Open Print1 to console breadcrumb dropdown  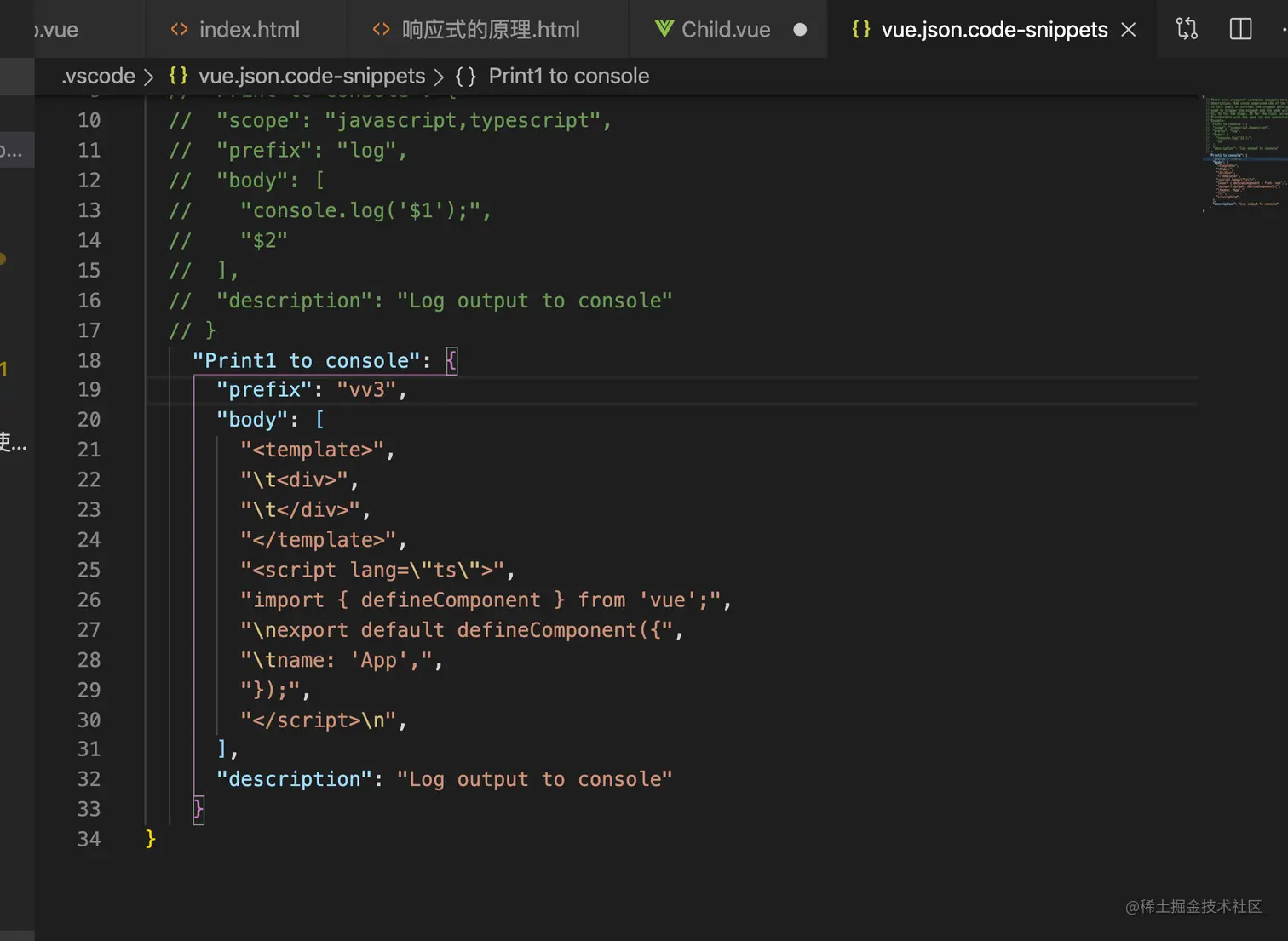tap(568, 76)
